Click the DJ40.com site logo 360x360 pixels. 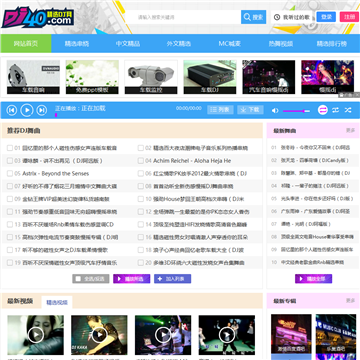pyautogui.click(x=38, y=17)
